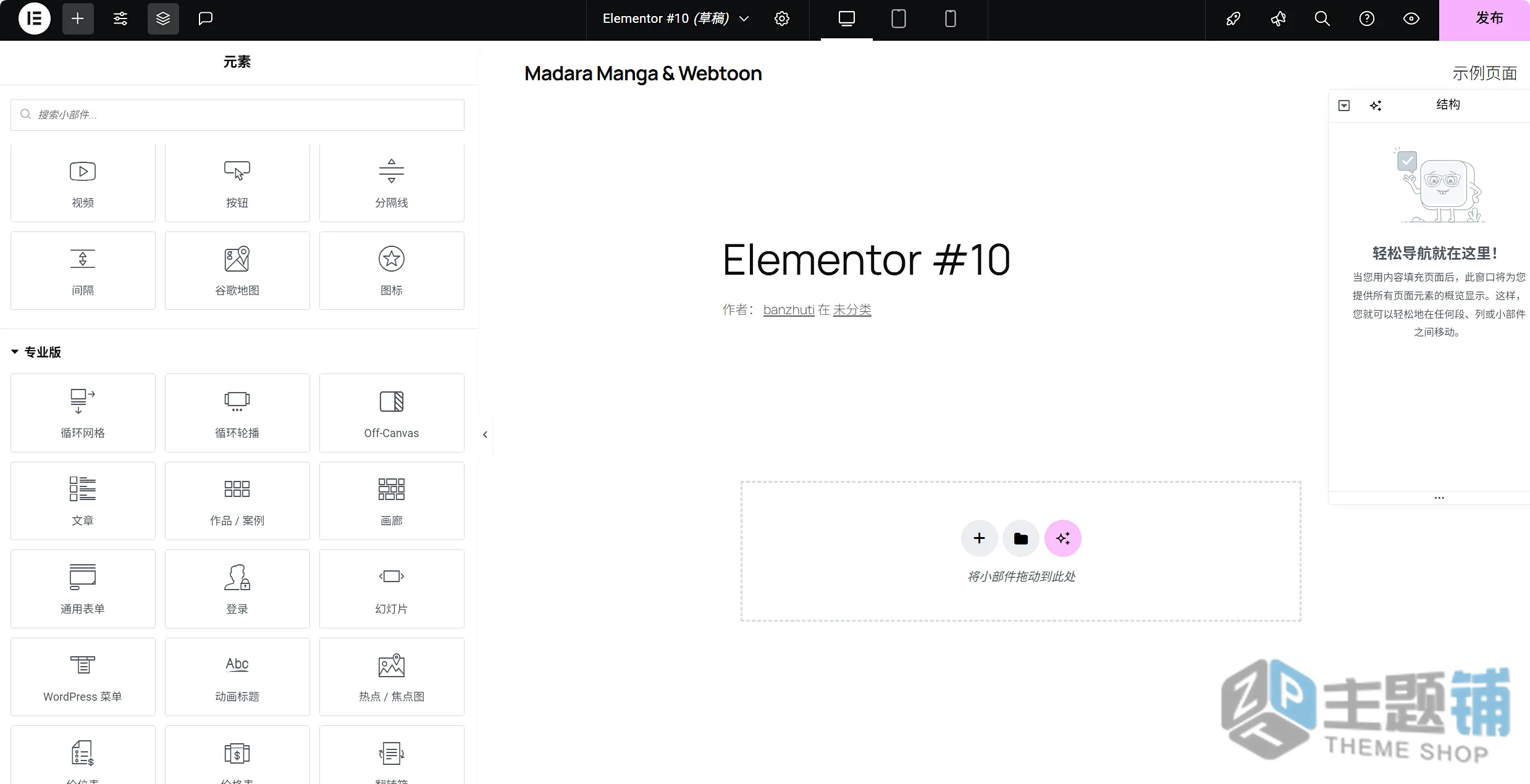Toggle expand-all in Structure panel

[1344, 106]
